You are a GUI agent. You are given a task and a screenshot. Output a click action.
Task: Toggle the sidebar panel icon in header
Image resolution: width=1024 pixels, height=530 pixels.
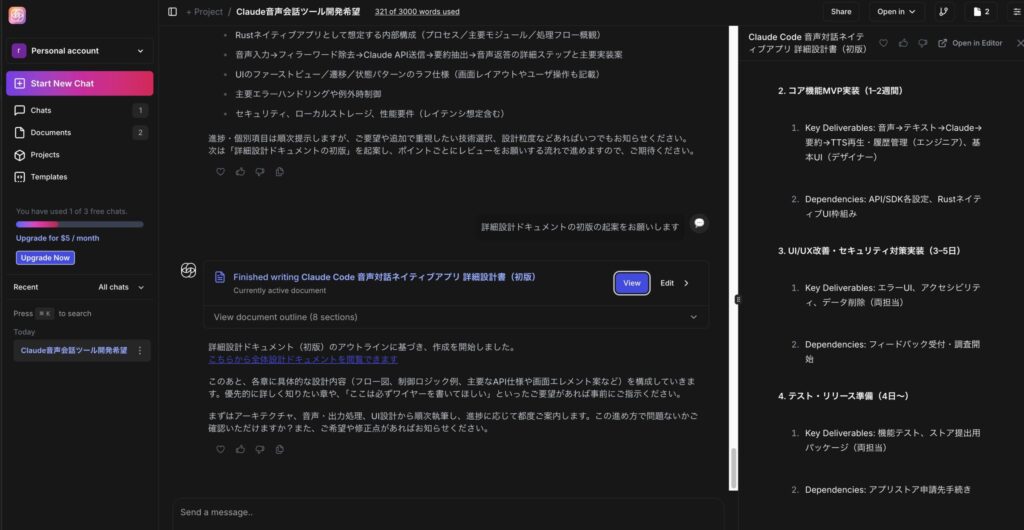pos(172,12)
